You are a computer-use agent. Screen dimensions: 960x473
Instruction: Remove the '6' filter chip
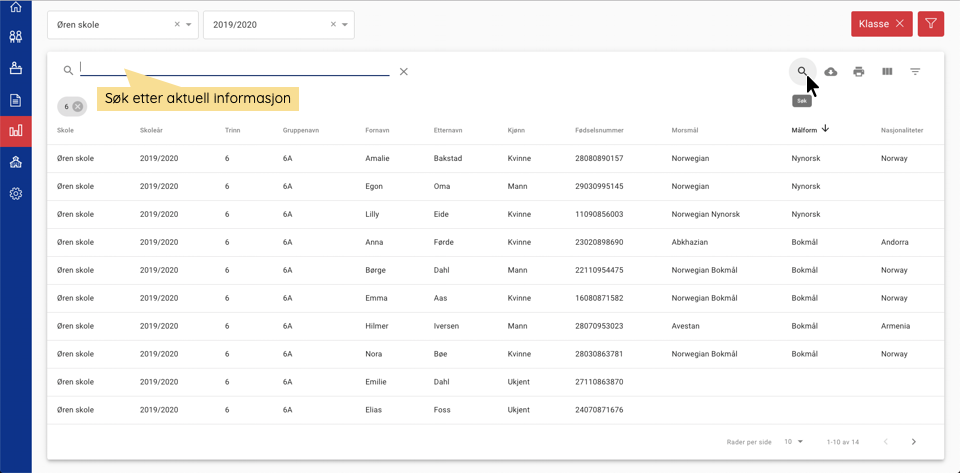[77, 106]
